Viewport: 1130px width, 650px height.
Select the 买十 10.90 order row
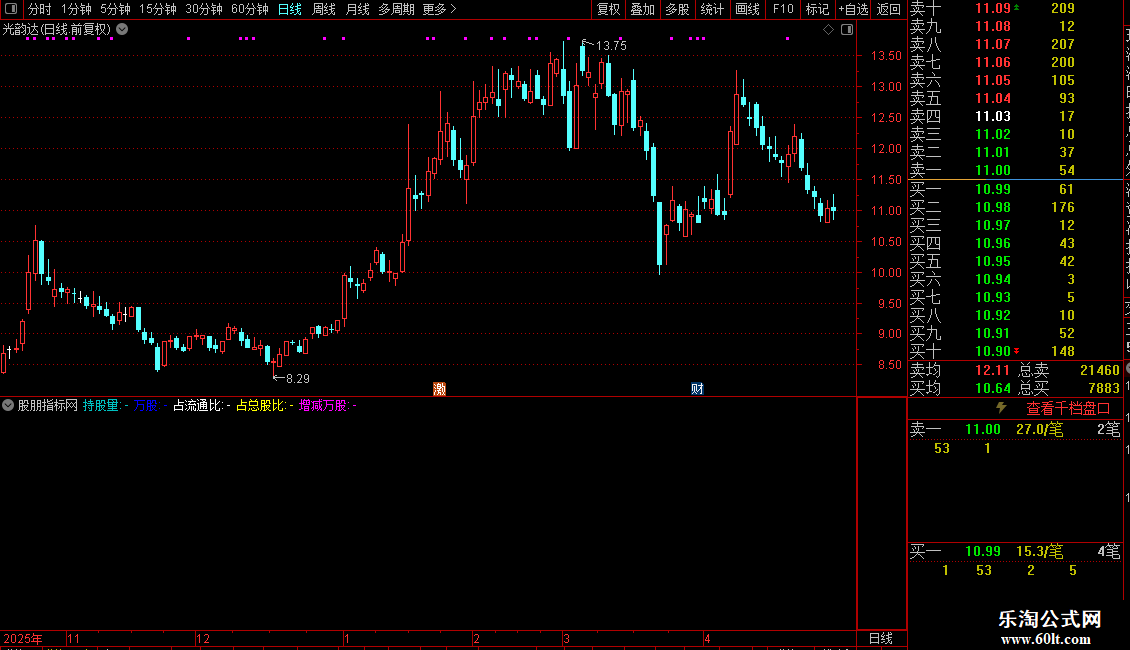point(1015,352)
